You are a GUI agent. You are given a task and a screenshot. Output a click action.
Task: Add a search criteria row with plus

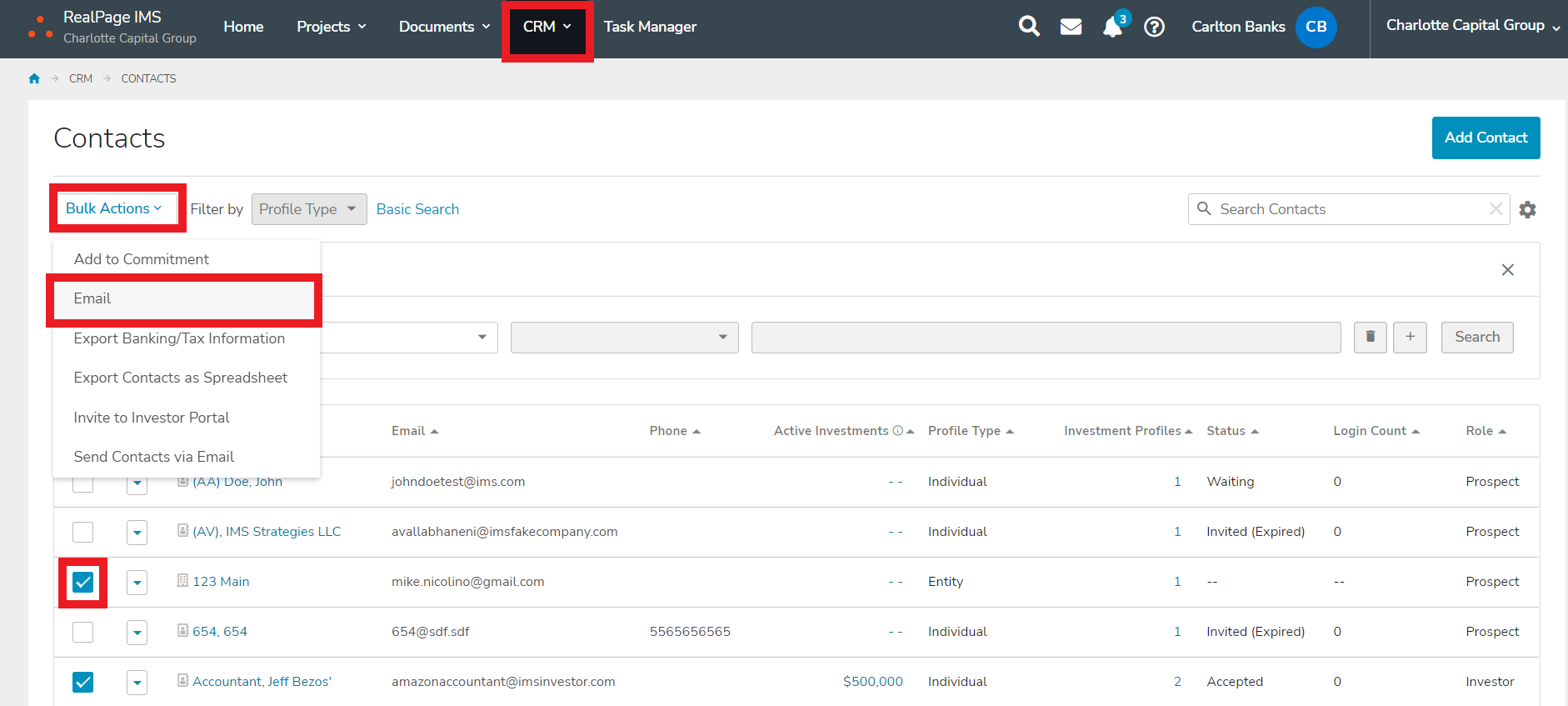click(x=1410, y=337)
